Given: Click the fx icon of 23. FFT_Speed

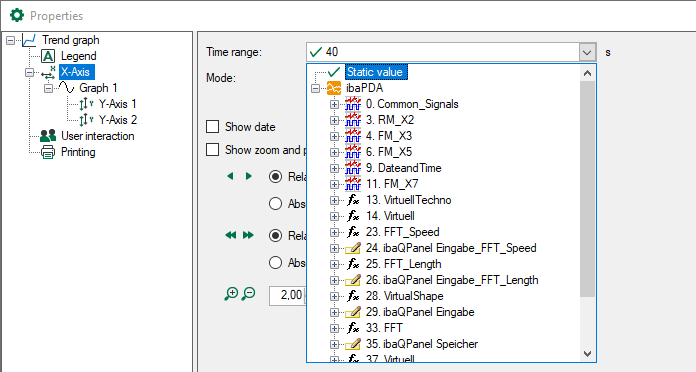Looking at the screenshot, I should click(x=353, y=232).
